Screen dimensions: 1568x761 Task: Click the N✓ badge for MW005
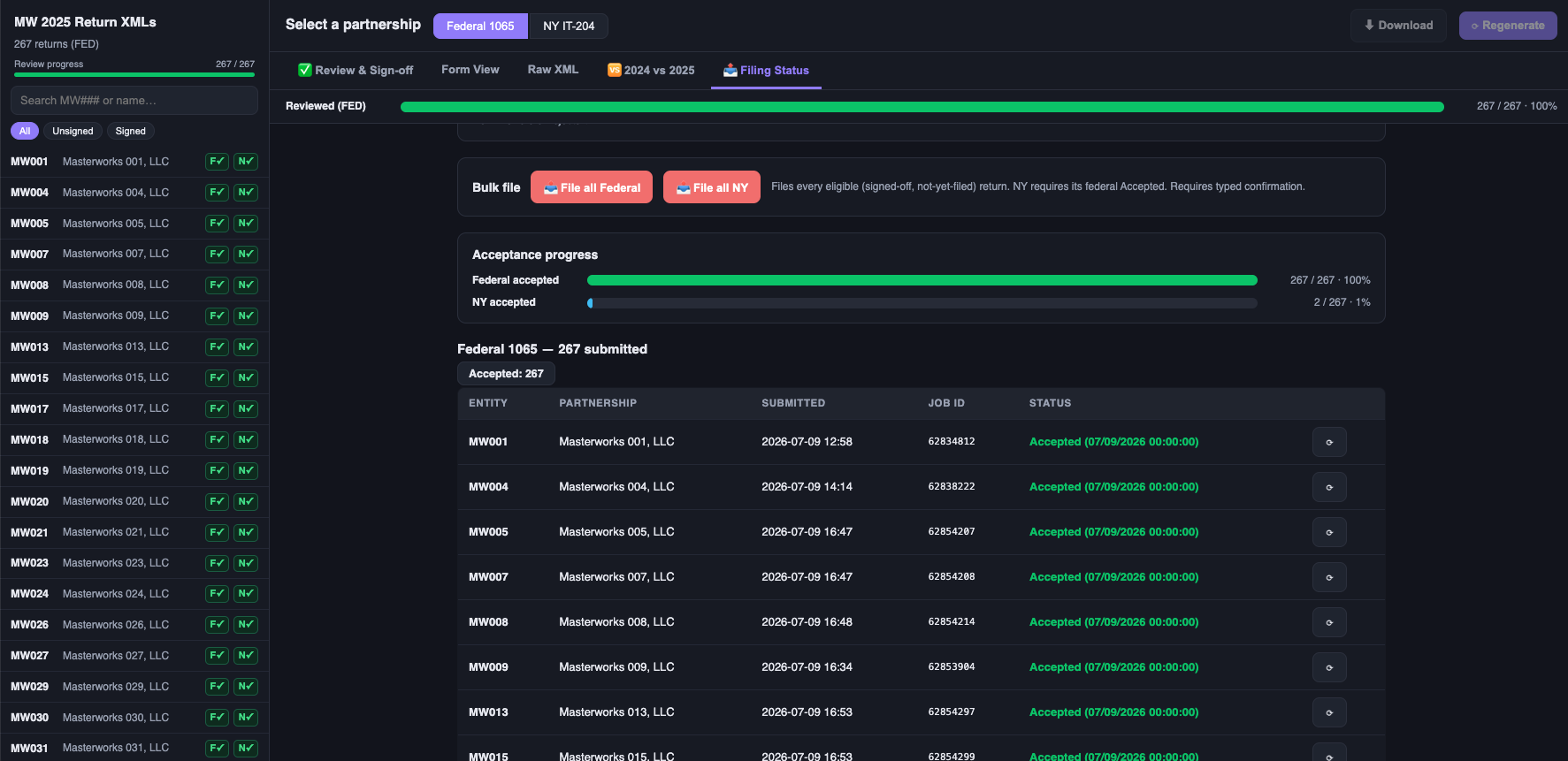246,224
